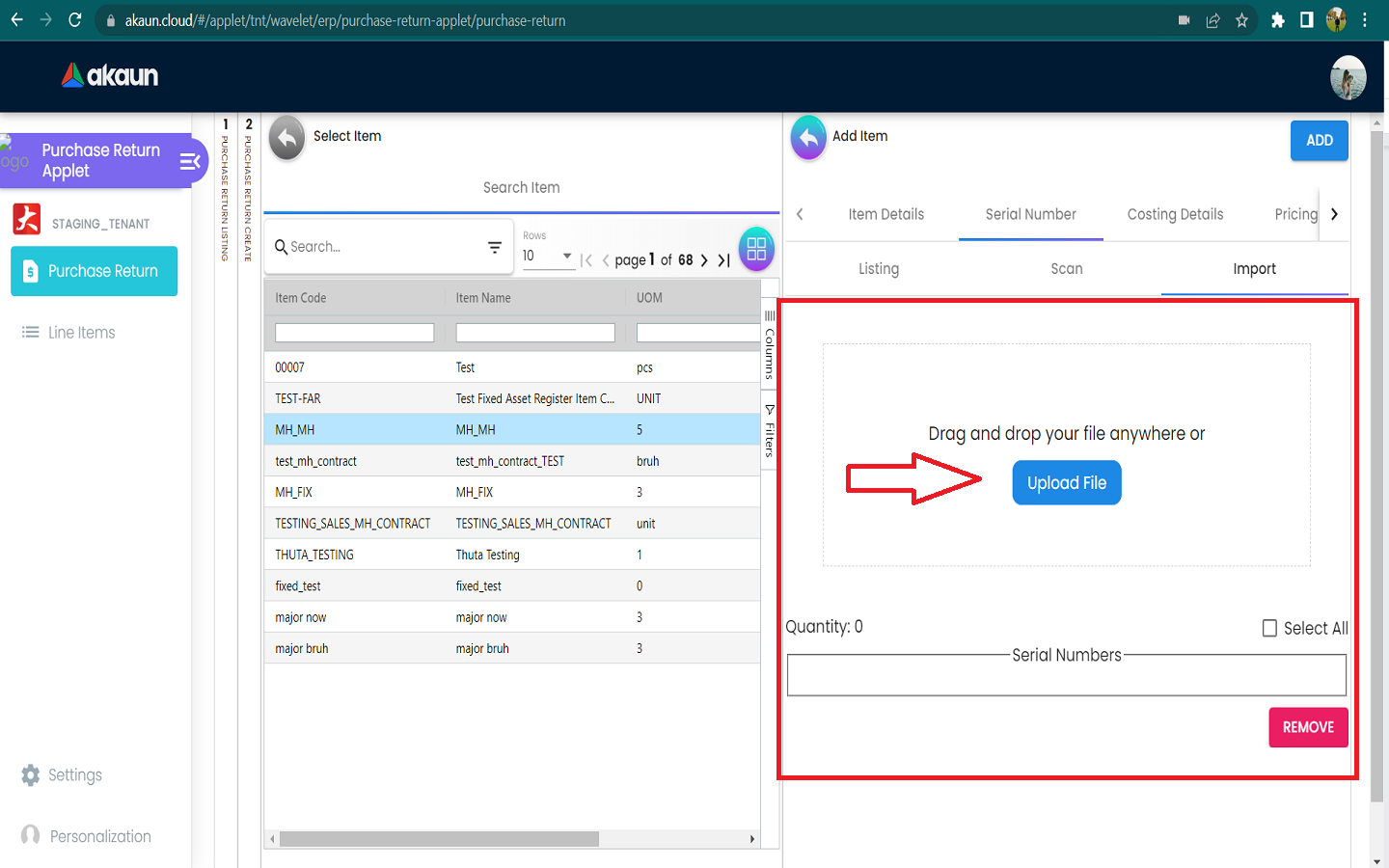Go to last page of item list

tap(723, 260)
